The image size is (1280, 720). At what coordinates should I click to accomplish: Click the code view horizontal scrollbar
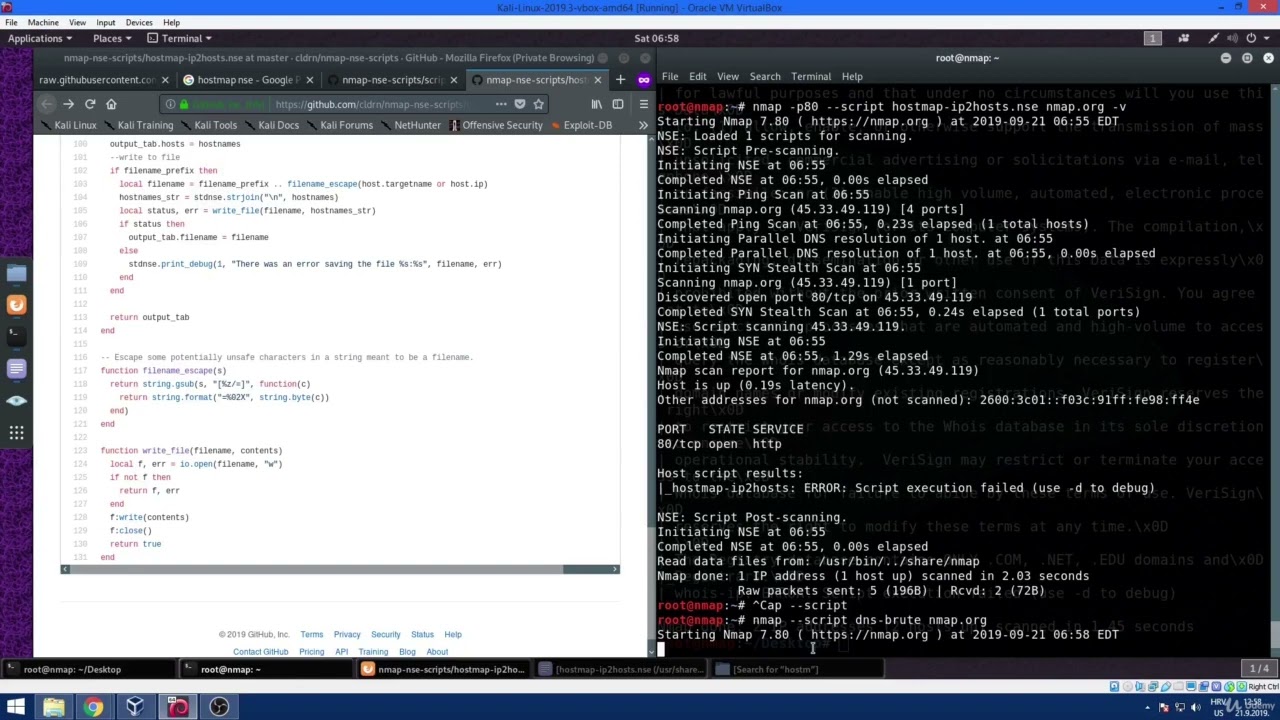coord(340,569)
